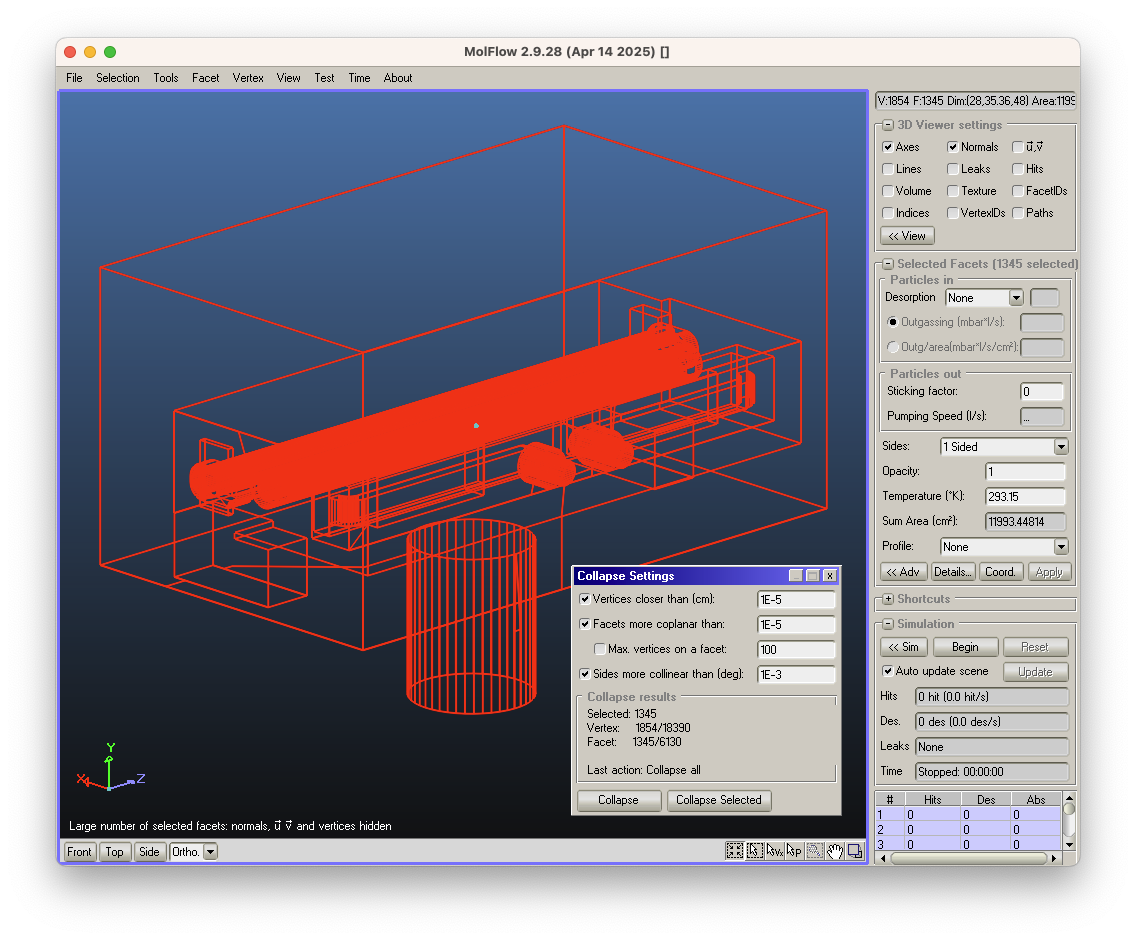Minimize the MolFlow window with yellow button
This screenshot has width=1136, height=940.
(x=90, y=52)
